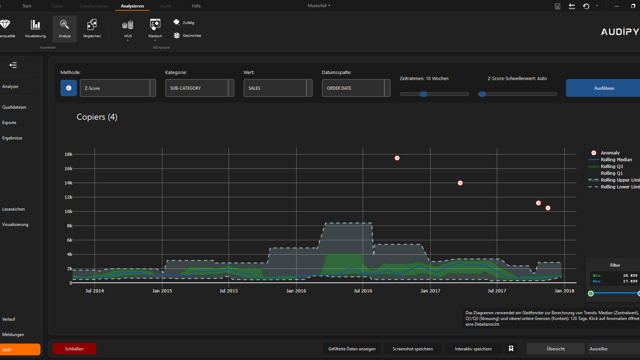
Task: Open the Vergleichen compare tool
Action: pos(92,29)
